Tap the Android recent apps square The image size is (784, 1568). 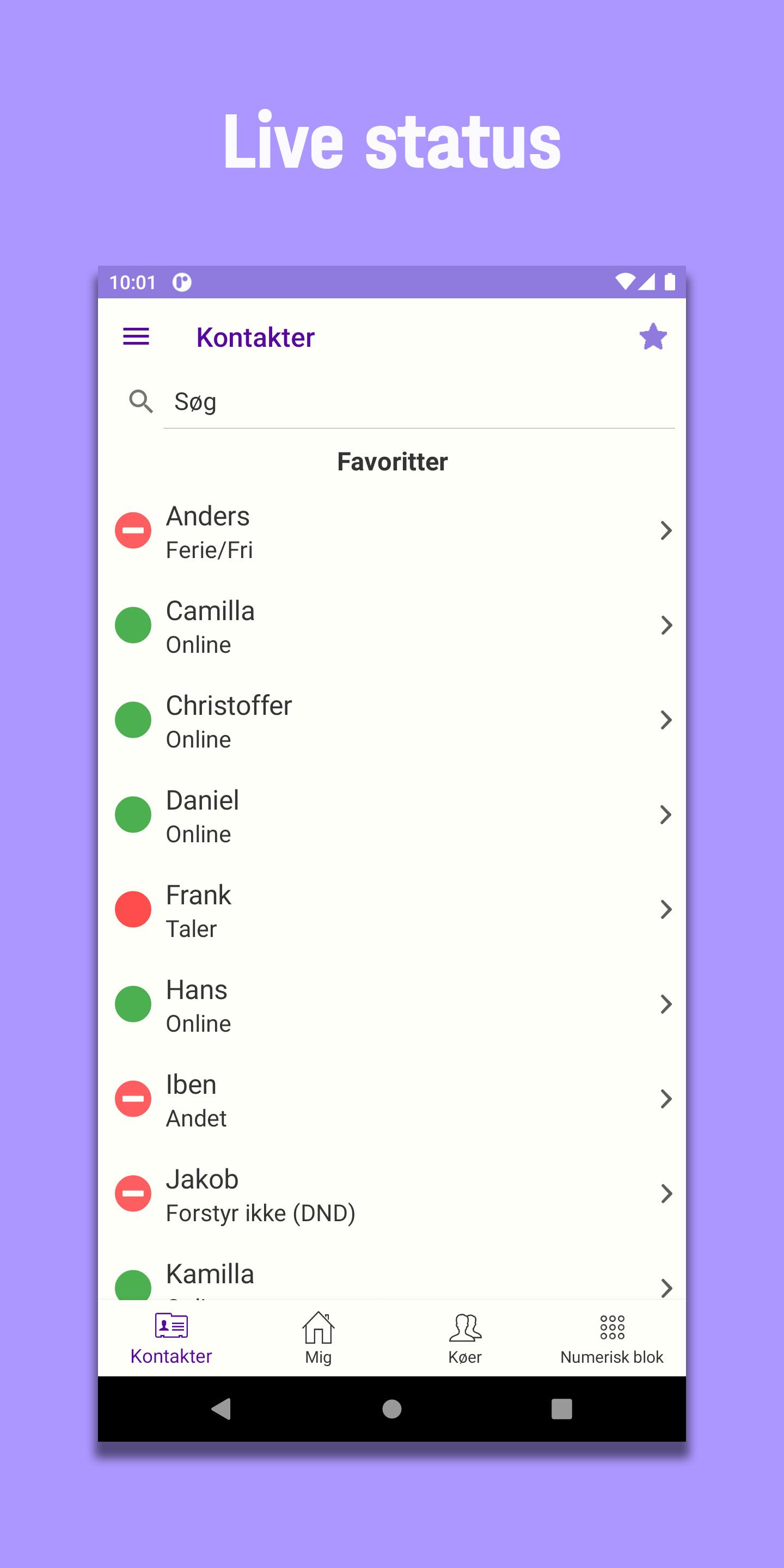pos(561,1408)
